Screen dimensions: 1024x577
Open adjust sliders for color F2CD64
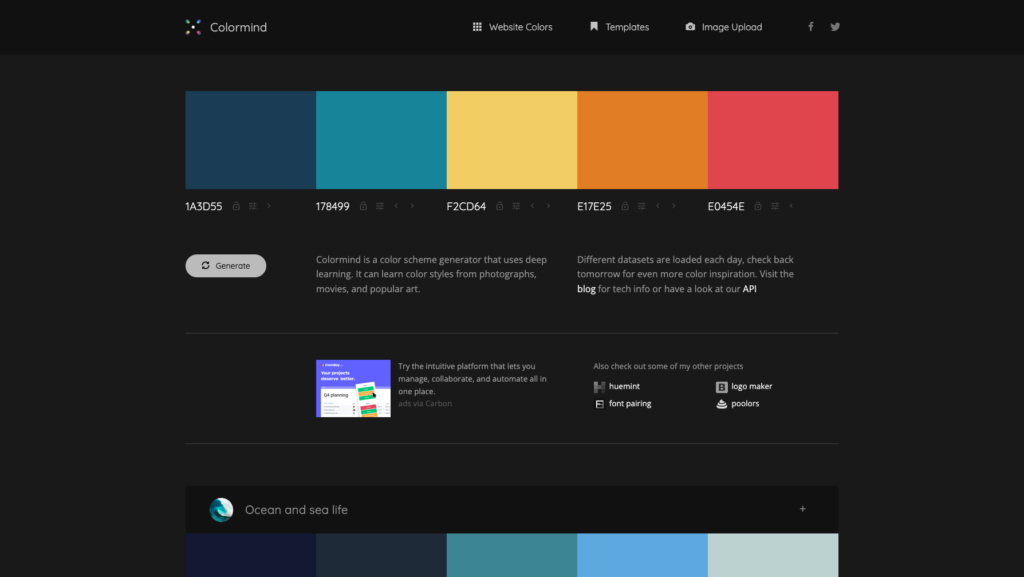(516, 206)
